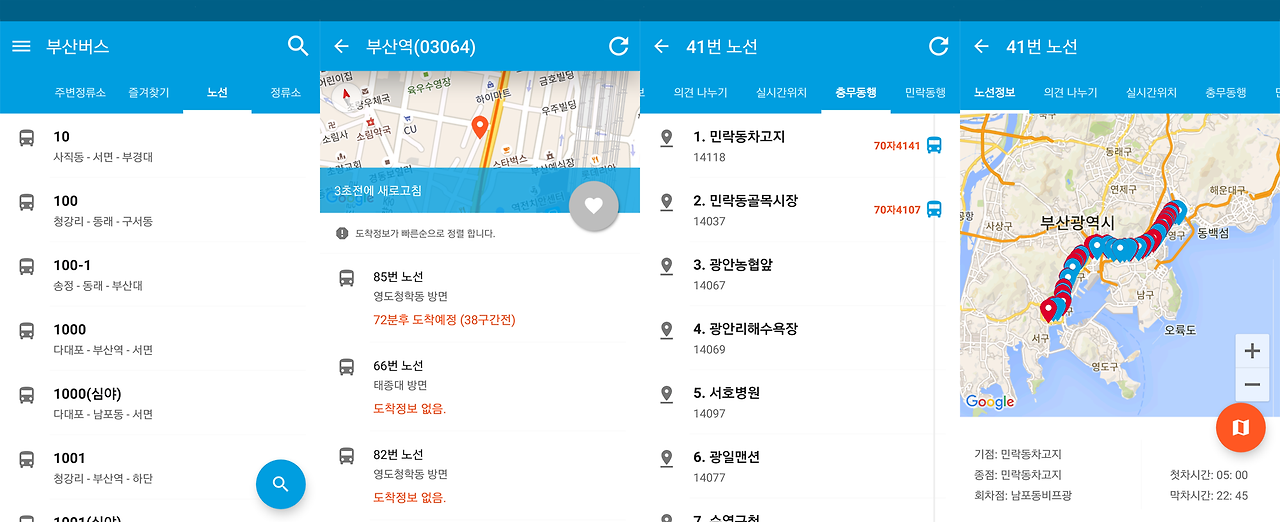Image resolution: width=1280 pixels, height=522 pixels.
Task: Tap the bus icon for 82번 노선
Action: click(346, 455)
